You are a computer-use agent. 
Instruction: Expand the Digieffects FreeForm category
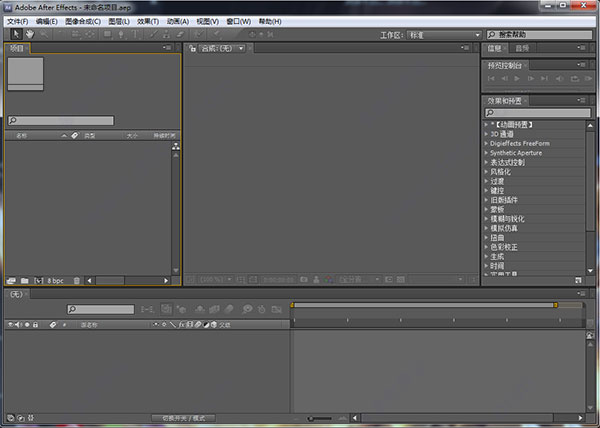click(x=486, y=143)
